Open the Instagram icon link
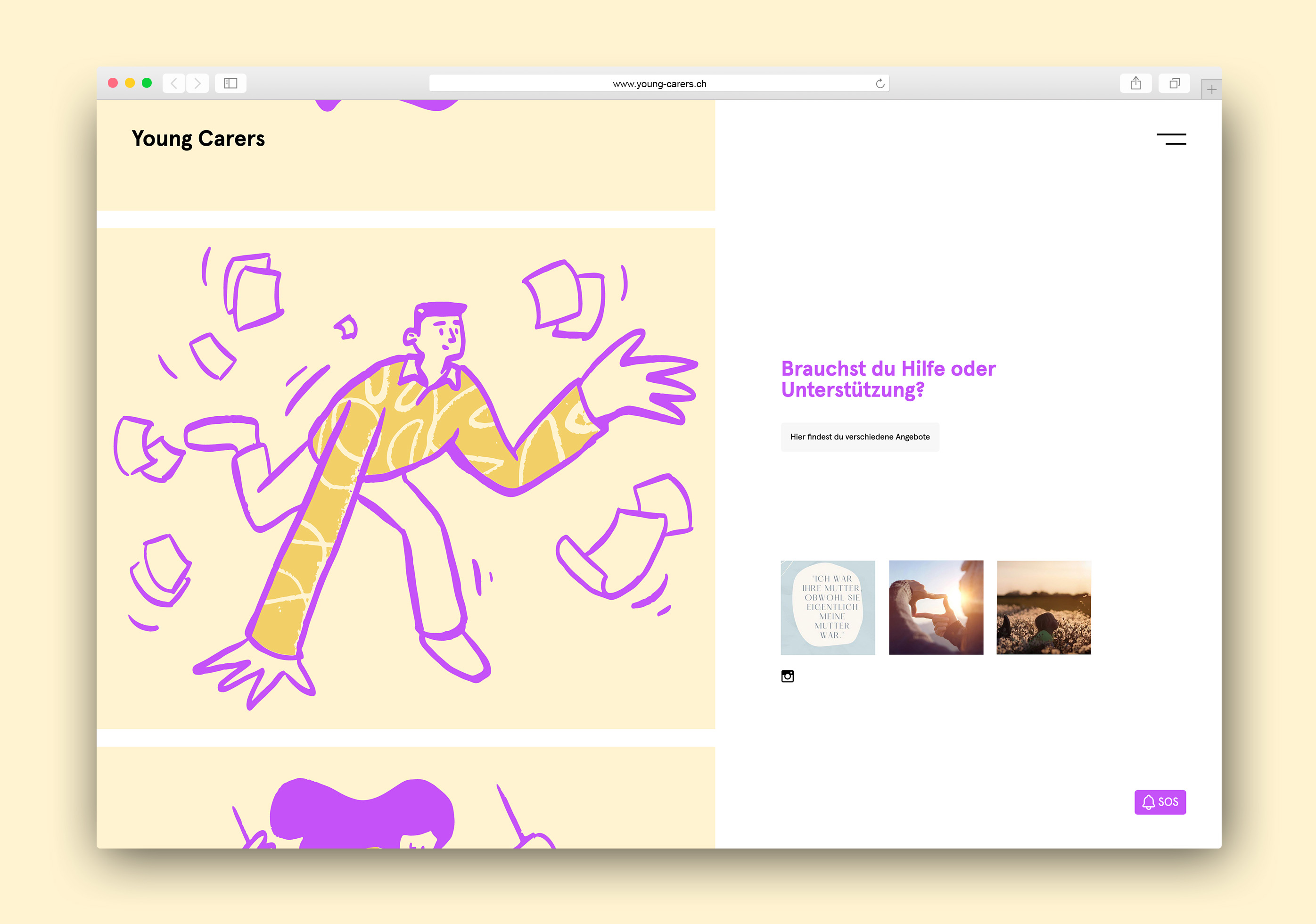This screenshot has width=1316, height=924. tap(788, 676)
